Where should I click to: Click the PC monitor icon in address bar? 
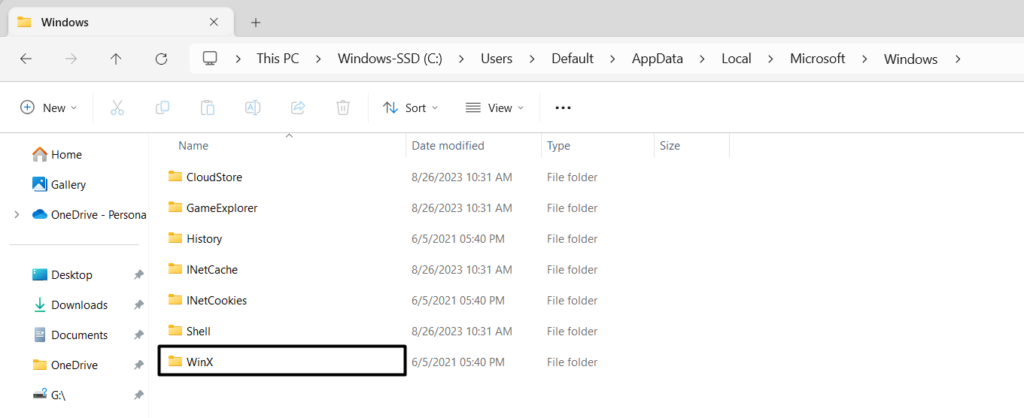coord(210,58)
